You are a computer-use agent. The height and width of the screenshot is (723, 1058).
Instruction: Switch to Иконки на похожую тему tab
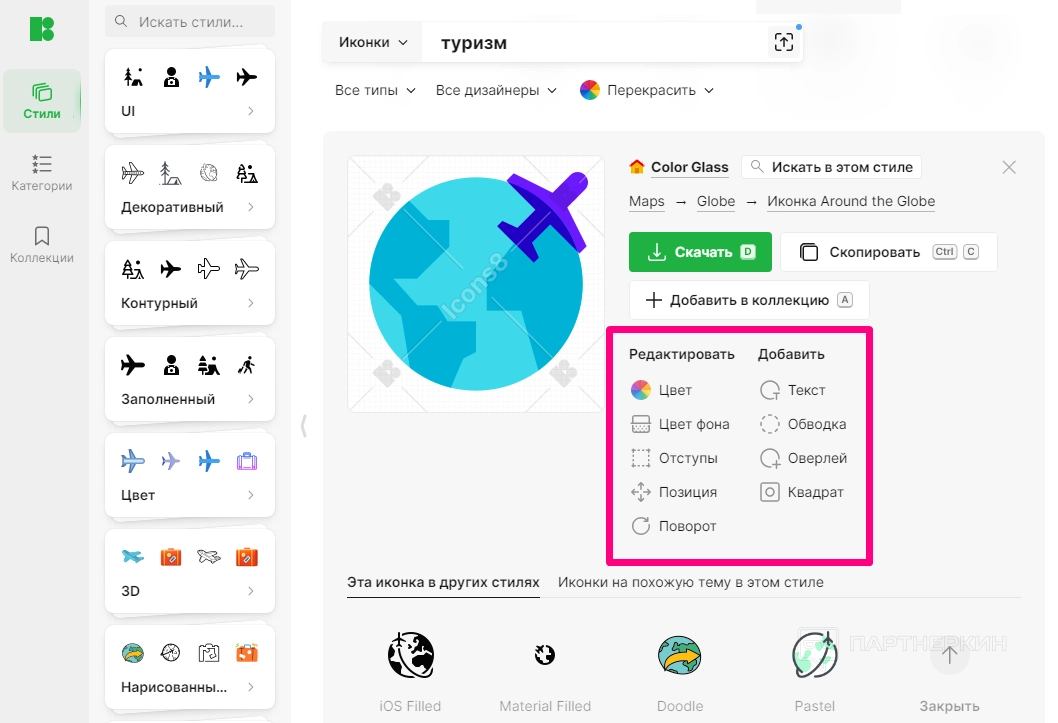[690, 582]
